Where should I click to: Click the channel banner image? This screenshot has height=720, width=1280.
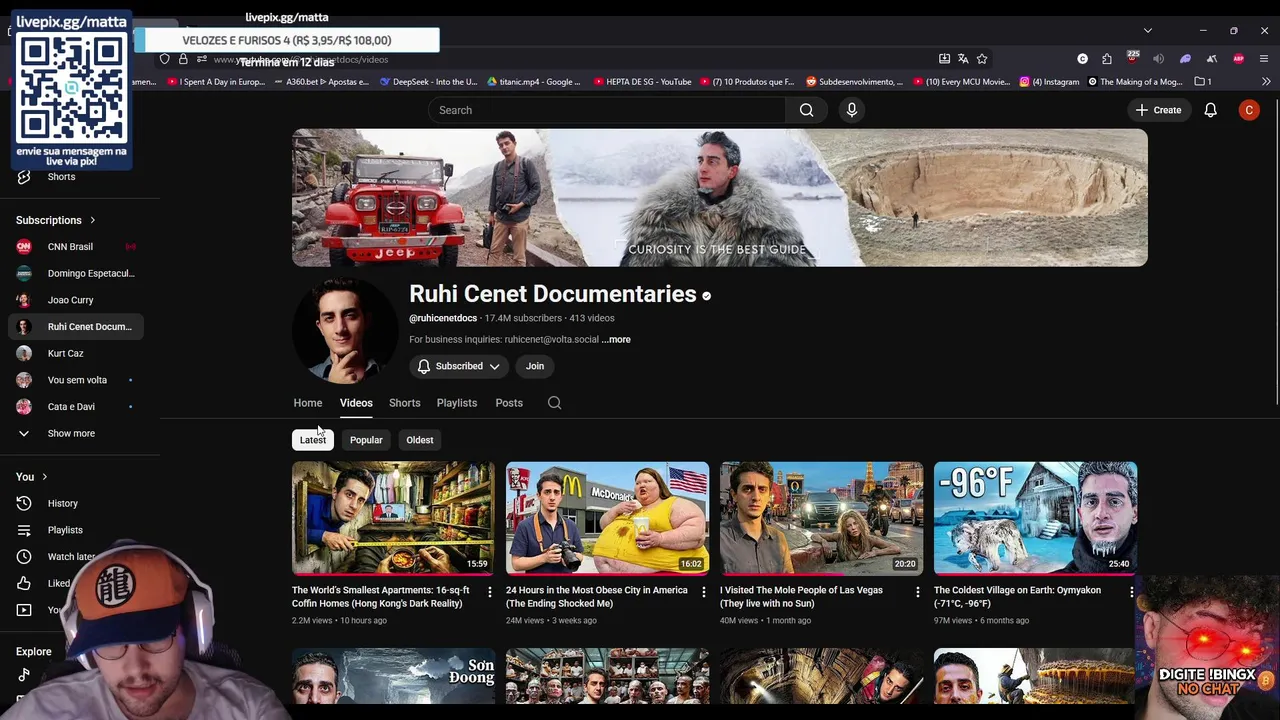(x=720, y=197)
